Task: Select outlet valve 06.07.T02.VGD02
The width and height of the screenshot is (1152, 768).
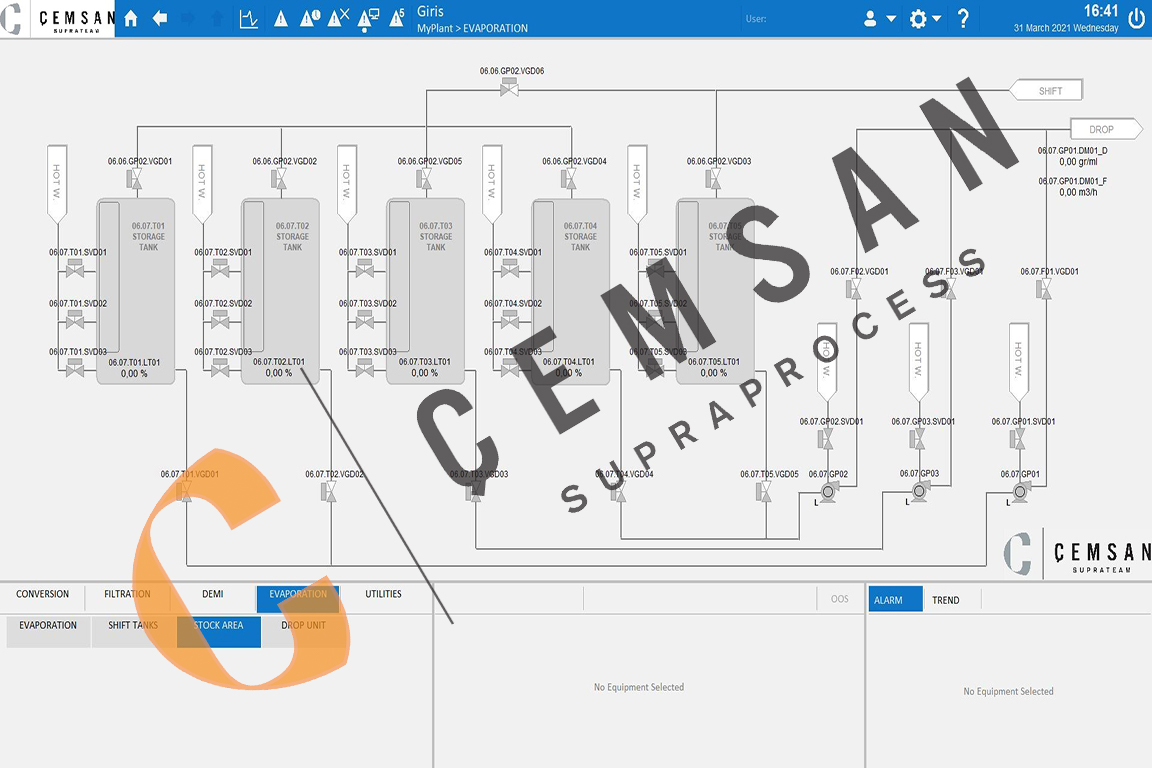Action: click(329, 492)
